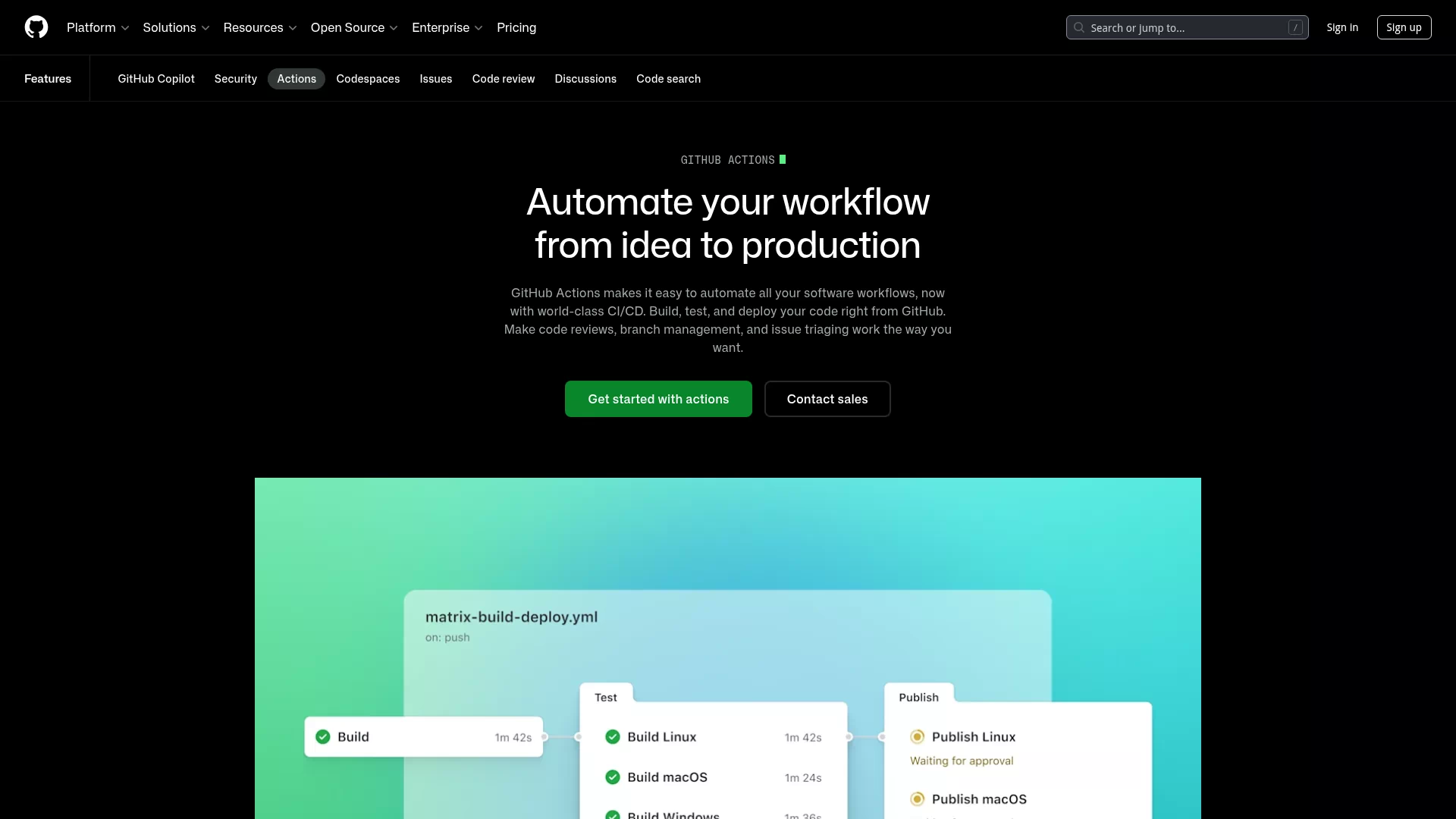Click the Publish macOS job label
1456x819 pixels.
979,799
